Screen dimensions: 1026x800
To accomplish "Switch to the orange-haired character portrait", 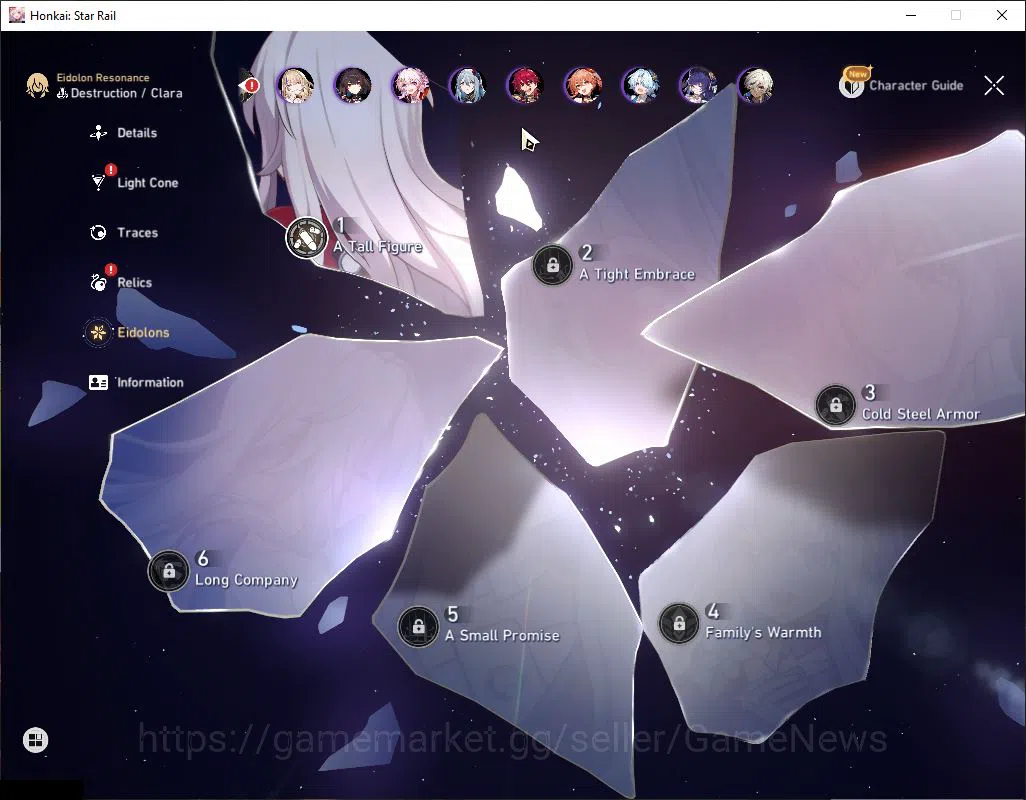I will point(583,86).
